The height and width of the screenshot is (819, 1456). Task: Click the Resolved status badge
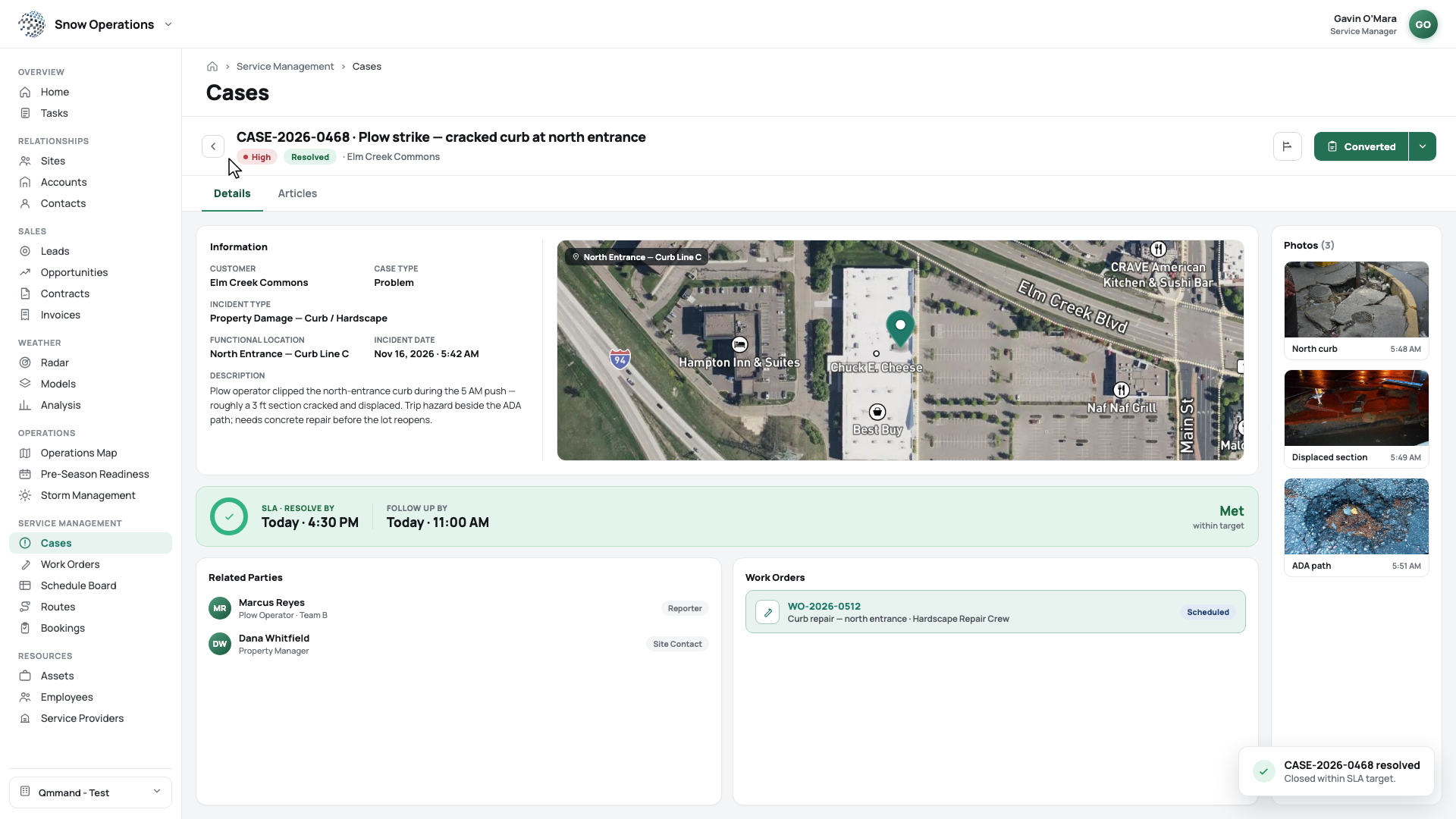click(x=310, y=157)
